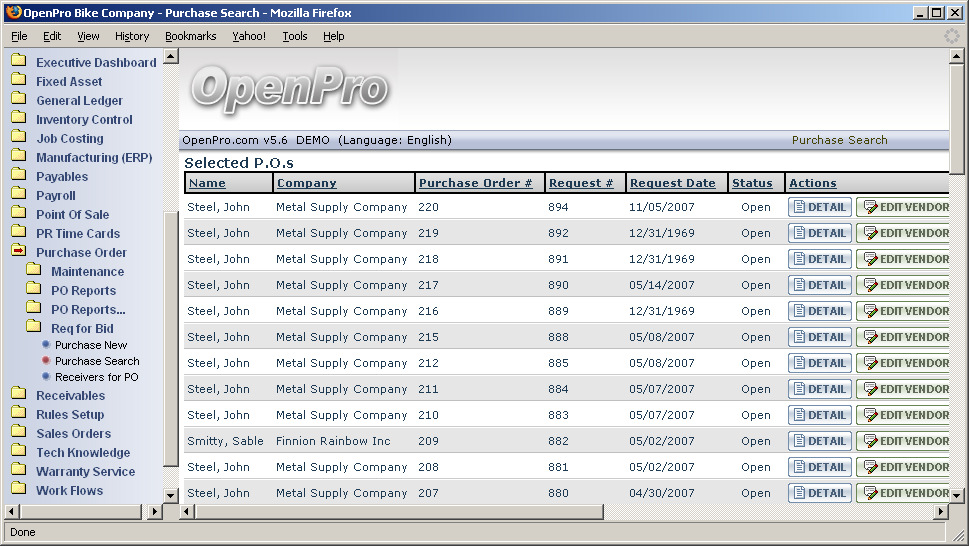
Task: Open the Bookmarks menu
Action: tap(190, 36)
